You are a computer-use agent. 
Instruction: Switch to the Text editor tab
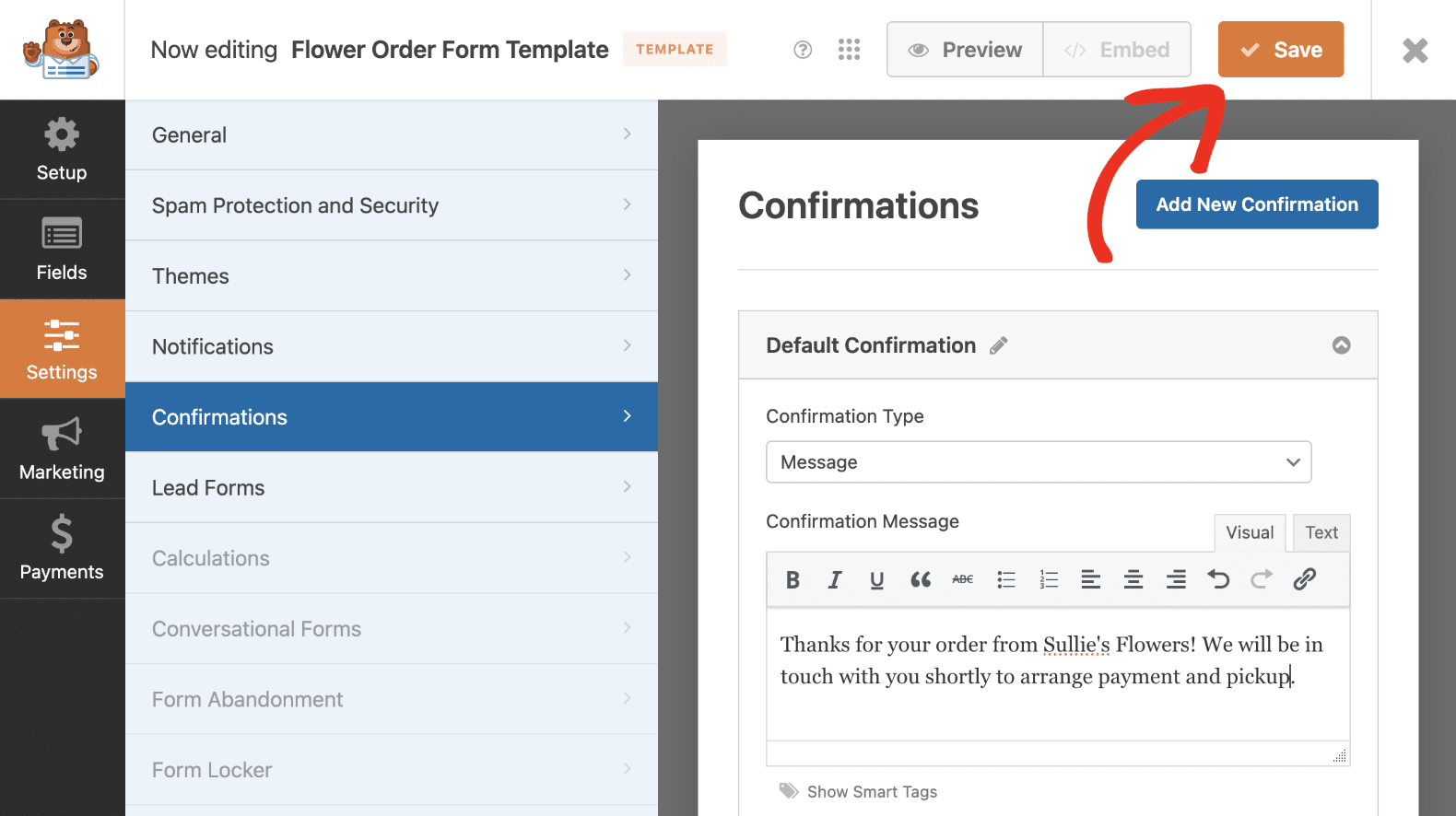tap(1321, 532)
